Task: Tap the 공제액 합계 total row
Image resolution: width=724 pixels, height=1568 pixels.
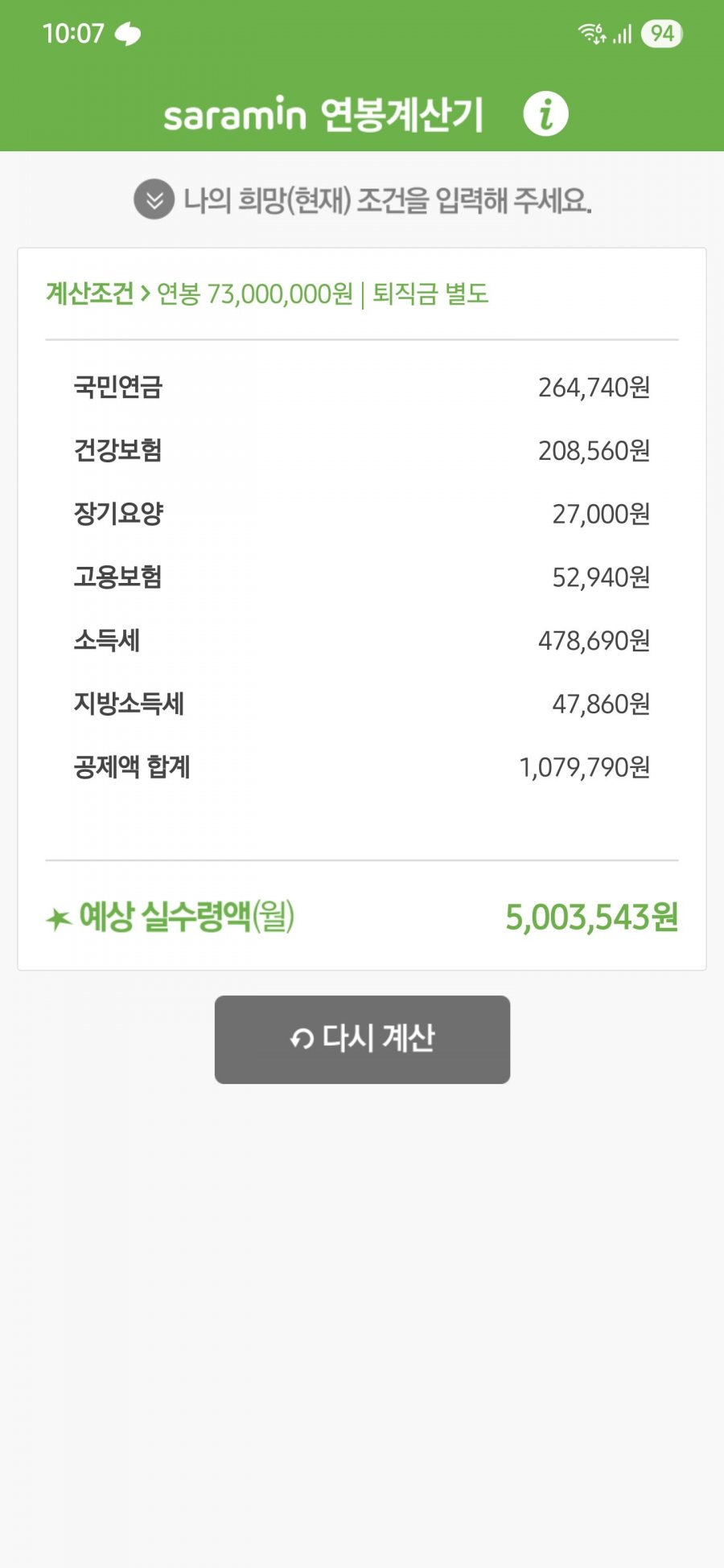Action: pyautogui.click(x=362, y=768)
